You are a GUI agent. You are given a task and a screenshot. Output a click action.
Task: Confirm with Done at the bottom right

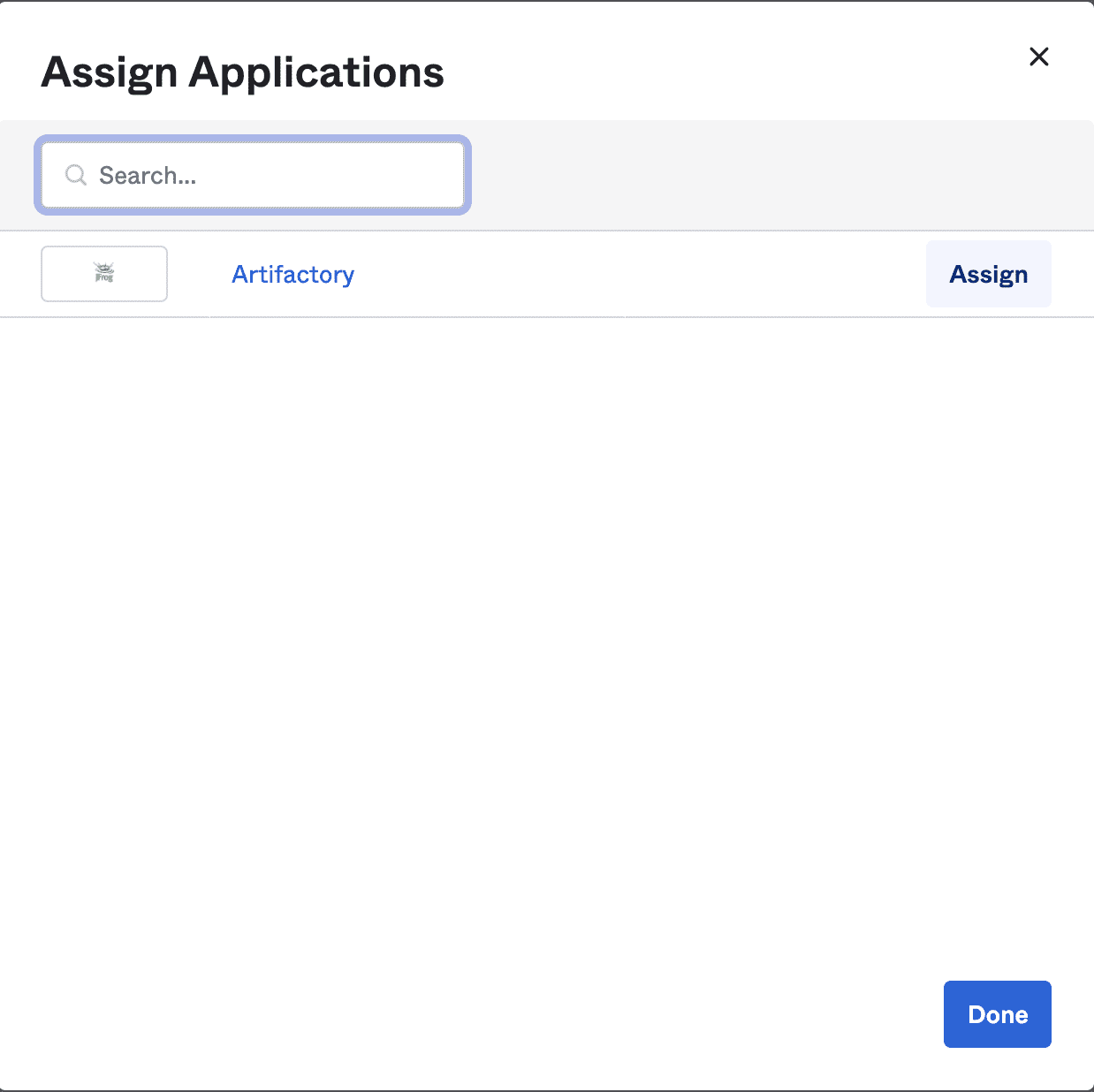coord(997,1014)
